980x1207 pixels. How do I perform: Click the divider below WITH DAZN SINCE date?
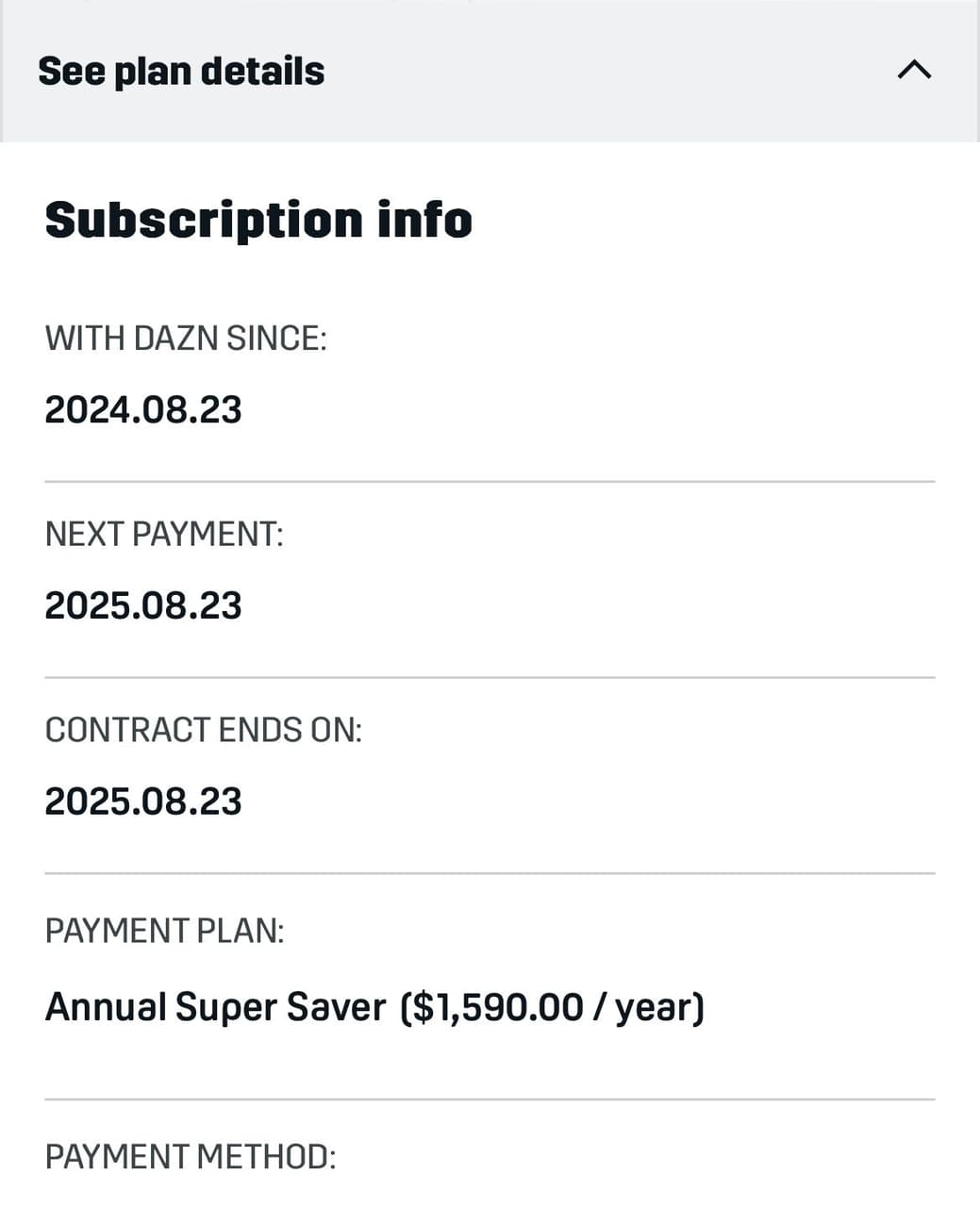tap(490, 482)
